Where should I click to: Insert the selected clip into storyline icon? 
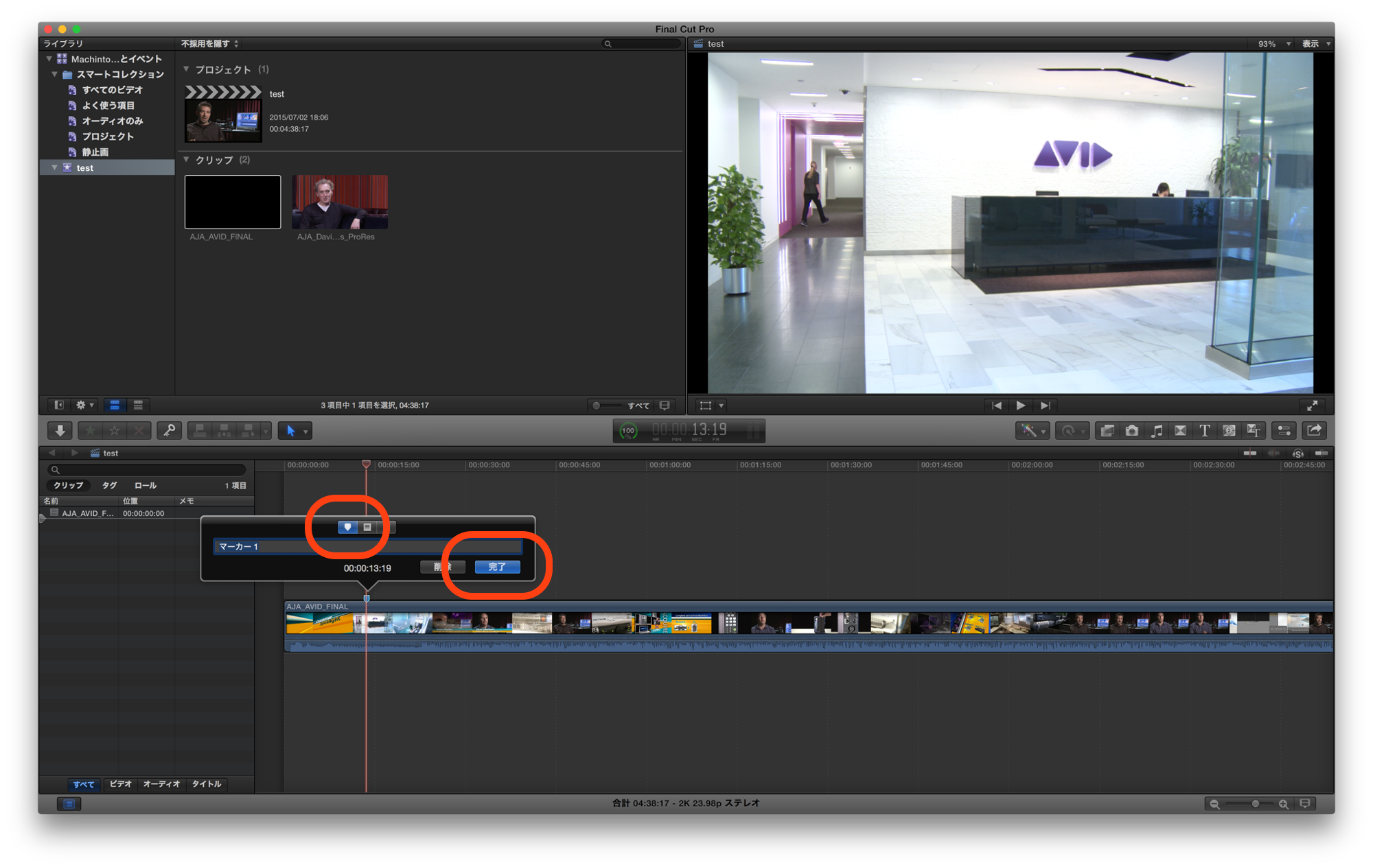pos(224,431)
